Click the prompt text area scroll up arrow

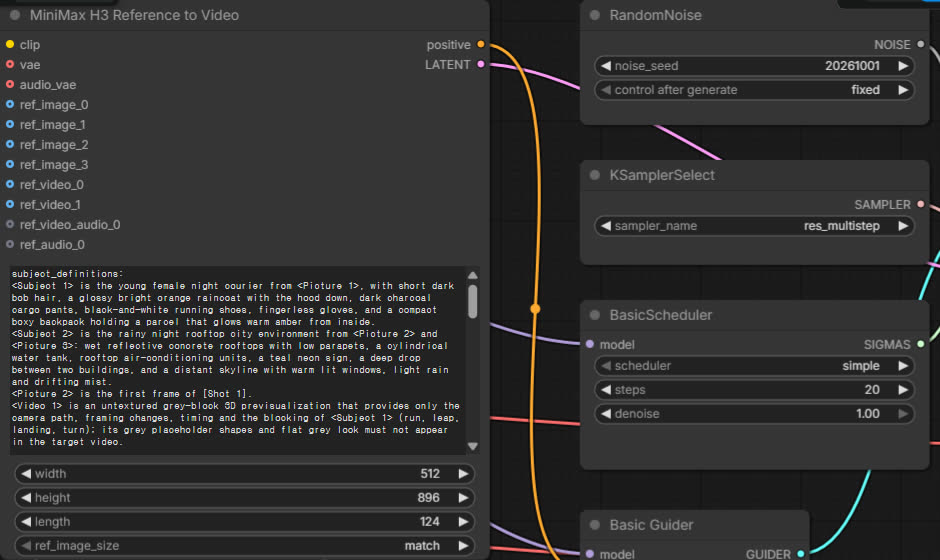click(472, 275)
